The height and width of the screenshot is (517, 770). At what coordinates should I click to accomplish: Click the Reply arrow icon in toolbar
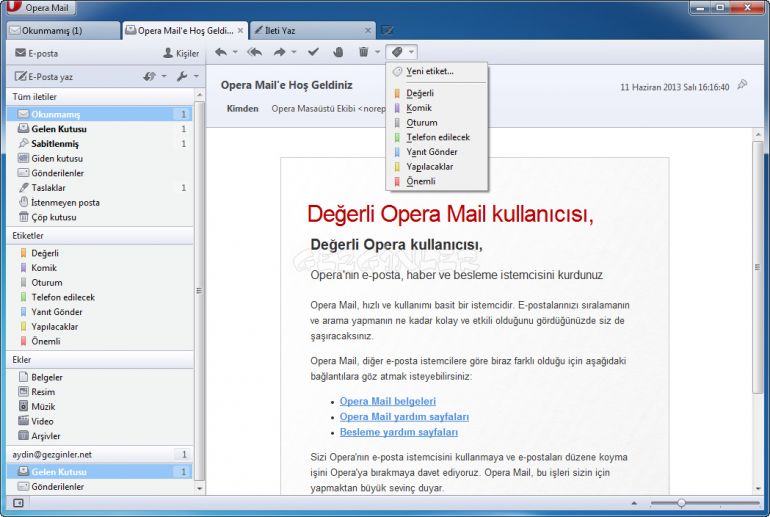[x=221, y=52]
